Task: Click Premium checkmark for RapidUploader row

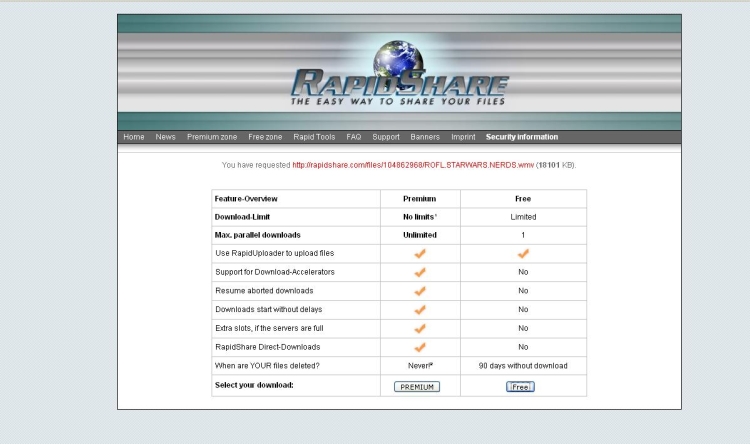Action: pyautogui.click(x=420, y=254)
